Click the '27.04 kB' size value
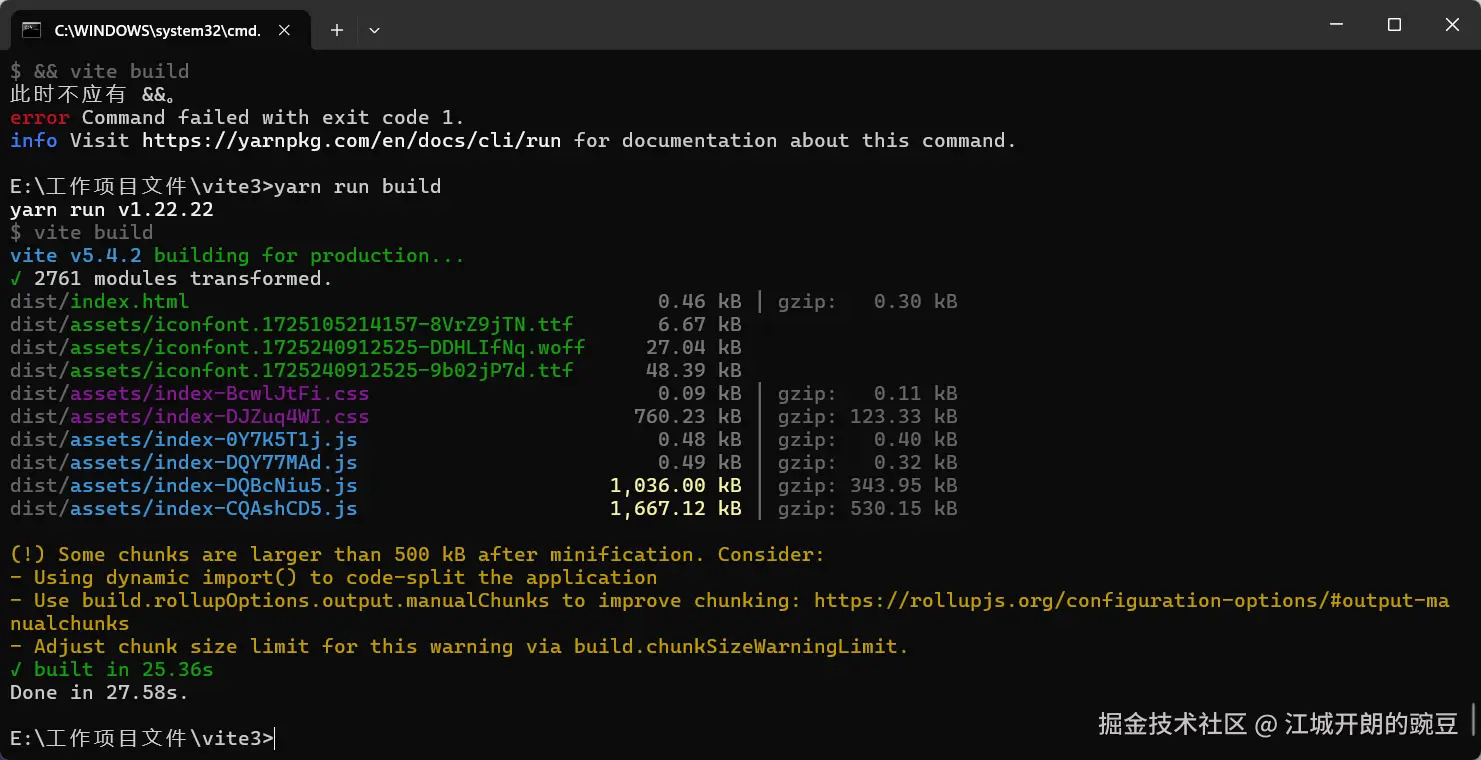Image resolution: width=1481 pixels, height=760 pixels. click(x=694, y=347)
